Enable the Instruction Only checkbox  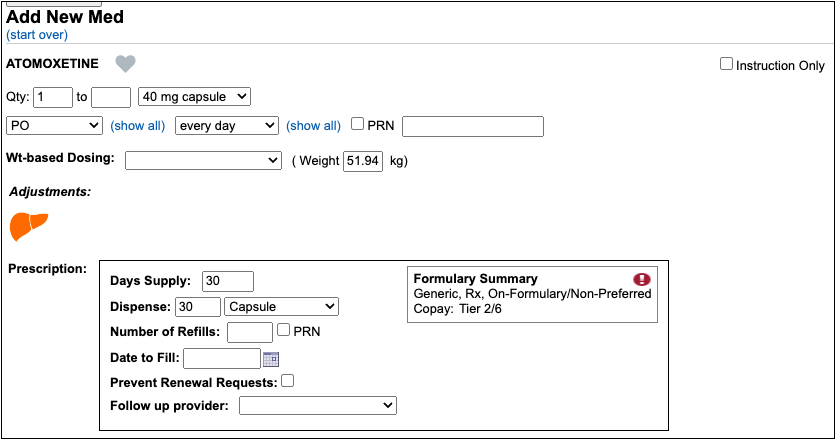727,64
